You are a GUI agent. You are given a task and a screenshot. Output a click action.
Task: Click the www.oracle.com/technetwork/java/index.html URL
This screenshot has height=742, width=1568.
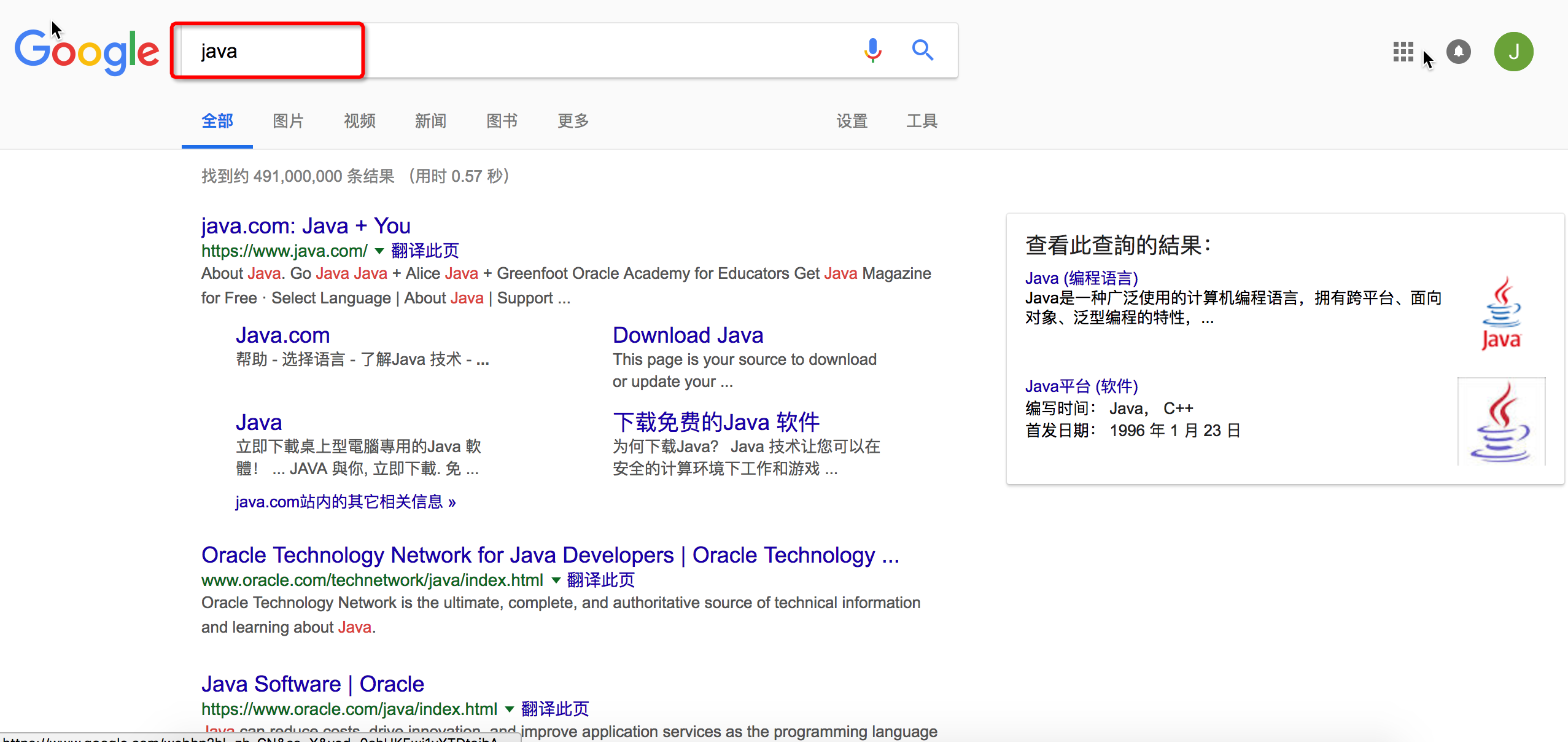click(x=372, y=580)
